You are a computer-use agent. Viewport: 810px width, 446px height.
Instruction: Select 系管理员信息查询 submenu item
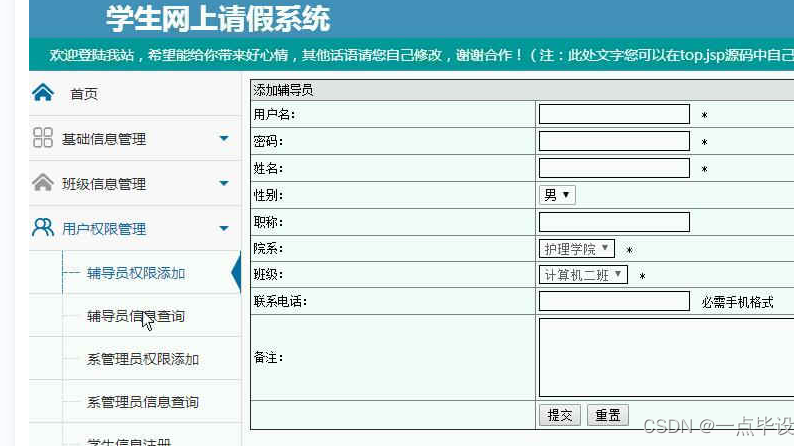click(x=143, y=402)
